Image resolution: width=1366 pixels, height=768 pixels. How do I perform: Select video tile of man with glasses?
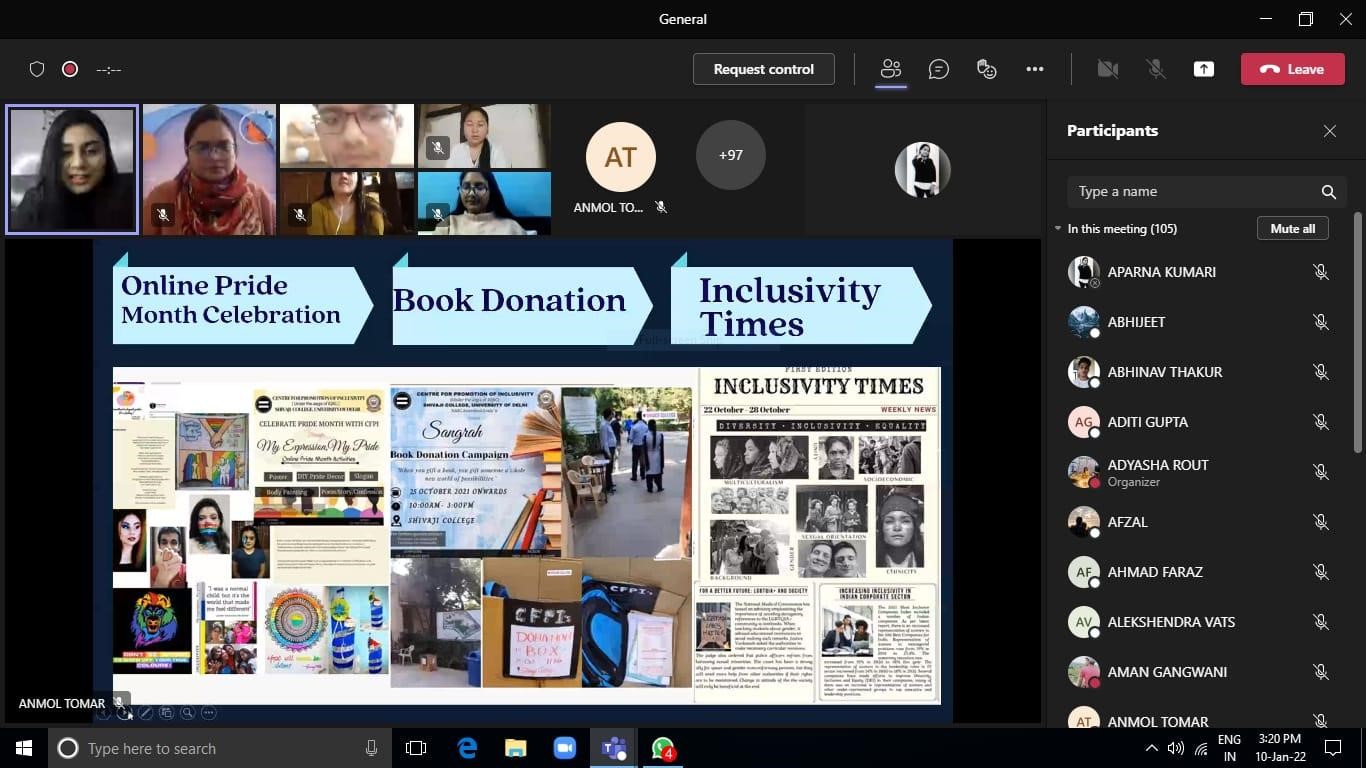click(x=347, y=135)
